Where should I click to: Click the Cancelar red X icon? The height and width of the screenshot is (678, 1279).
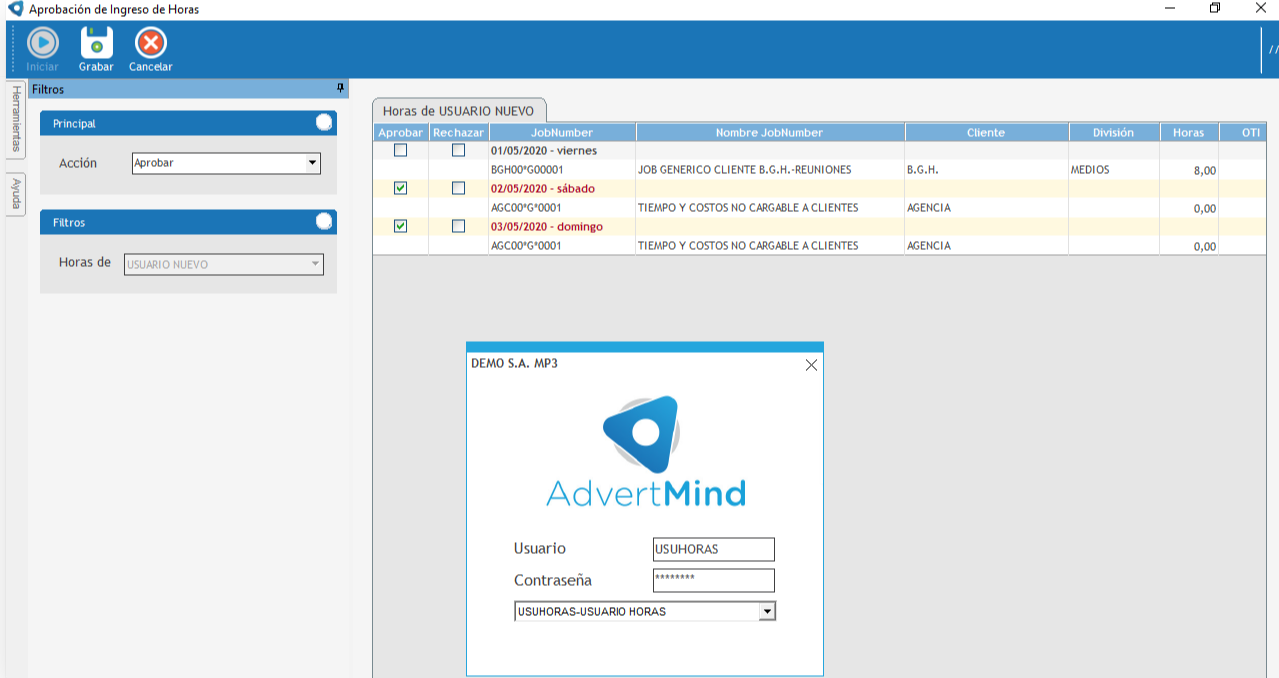[150, 44]
